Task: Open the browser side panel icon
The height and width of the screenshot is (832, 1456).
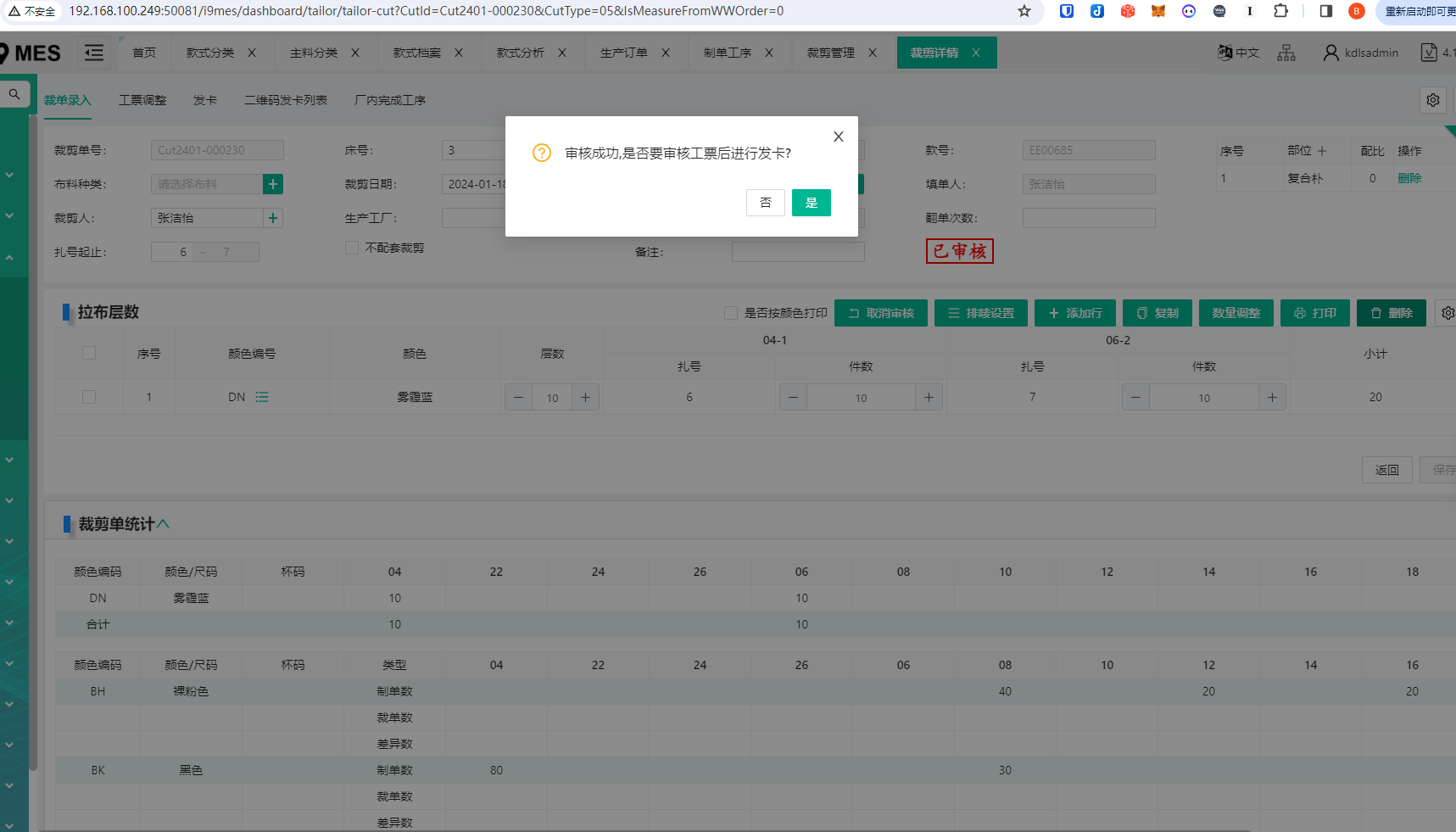Action: pos(1326,11)
